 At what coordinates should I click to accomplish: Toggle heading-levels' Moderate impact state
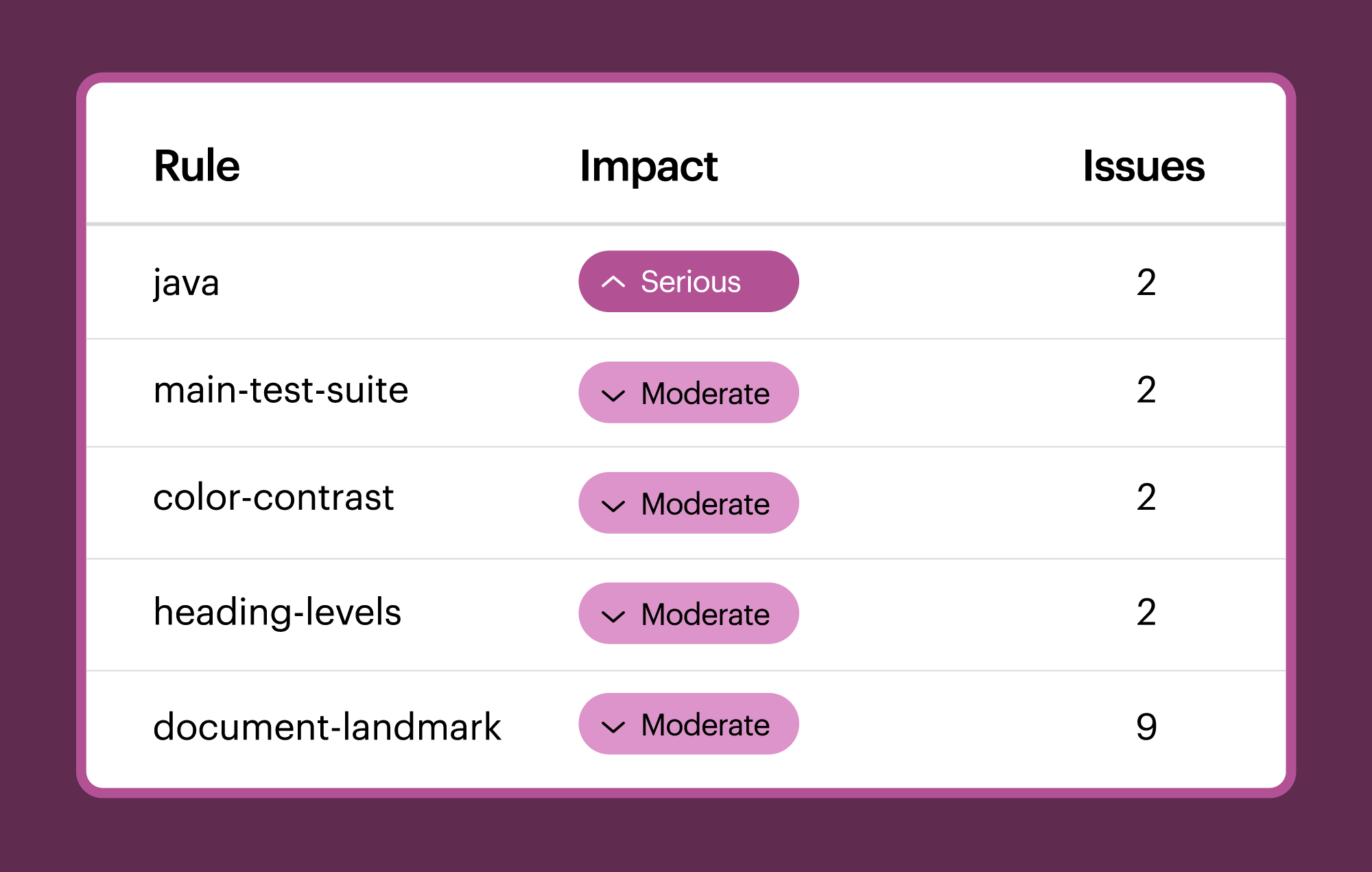click(688, 614)
